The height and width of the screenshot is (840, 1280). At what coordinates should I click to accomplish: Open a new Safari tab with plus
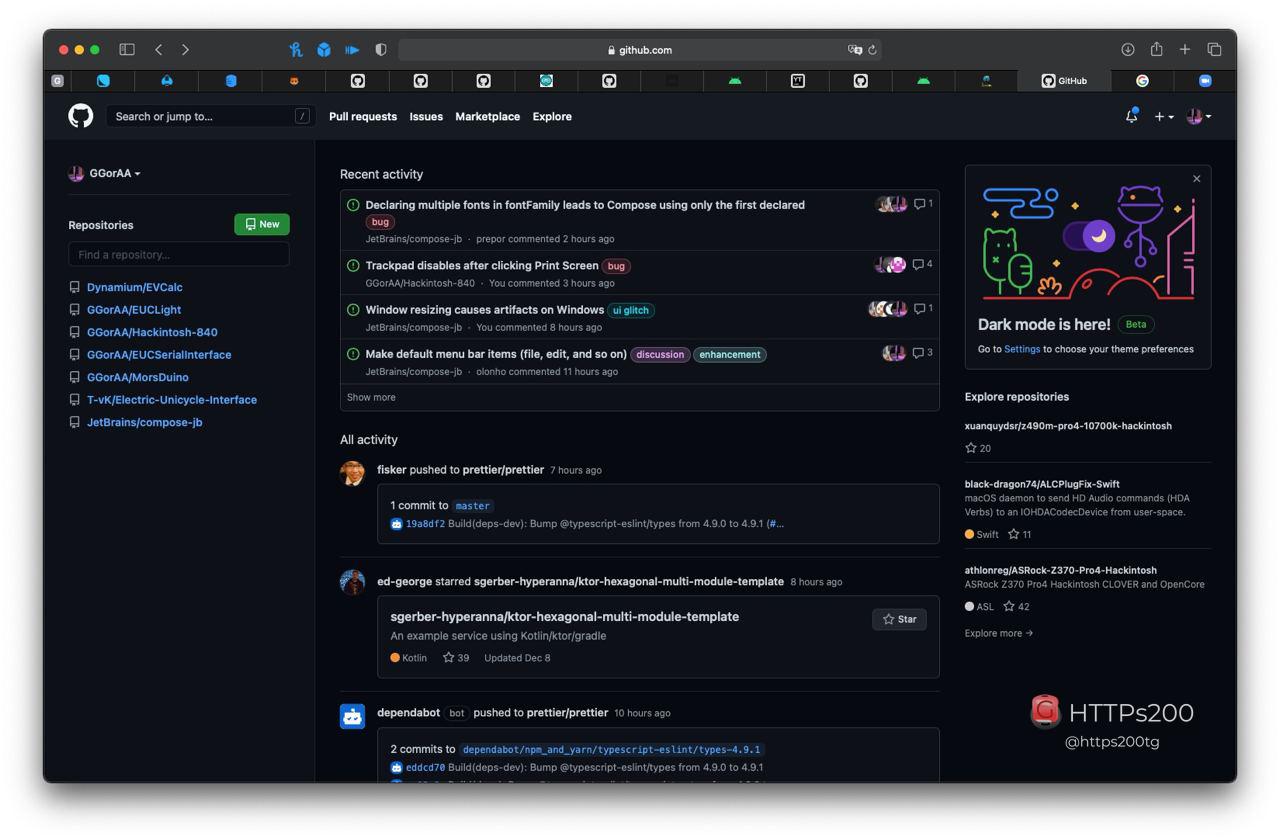(1185, 49)
